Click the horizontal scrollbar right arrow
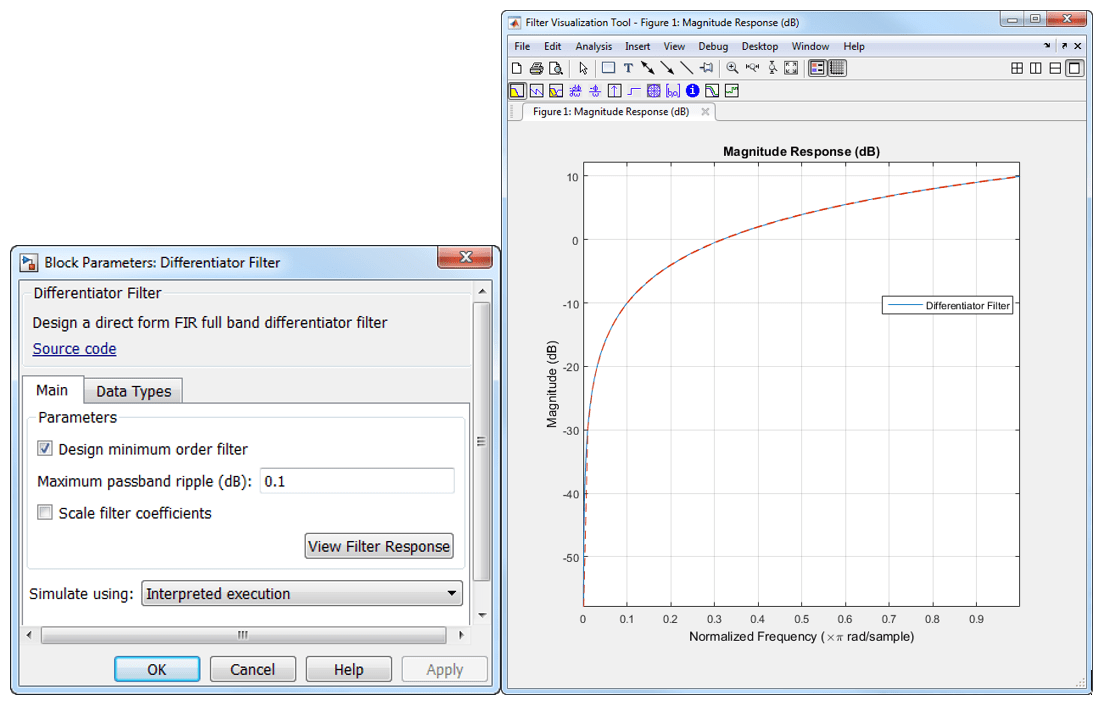1117x704 pixels. tap(461, 635)
